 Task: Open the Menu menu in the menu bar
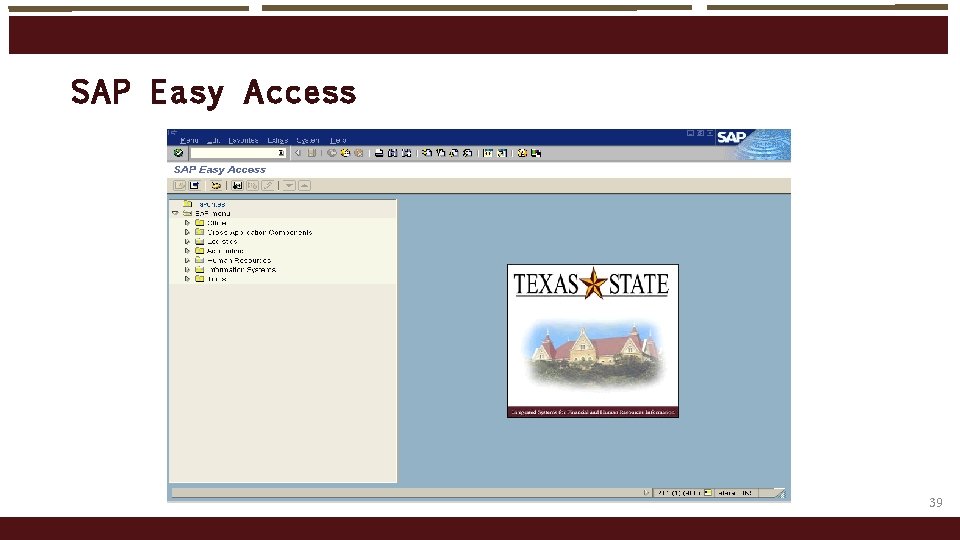pos(189,140)
